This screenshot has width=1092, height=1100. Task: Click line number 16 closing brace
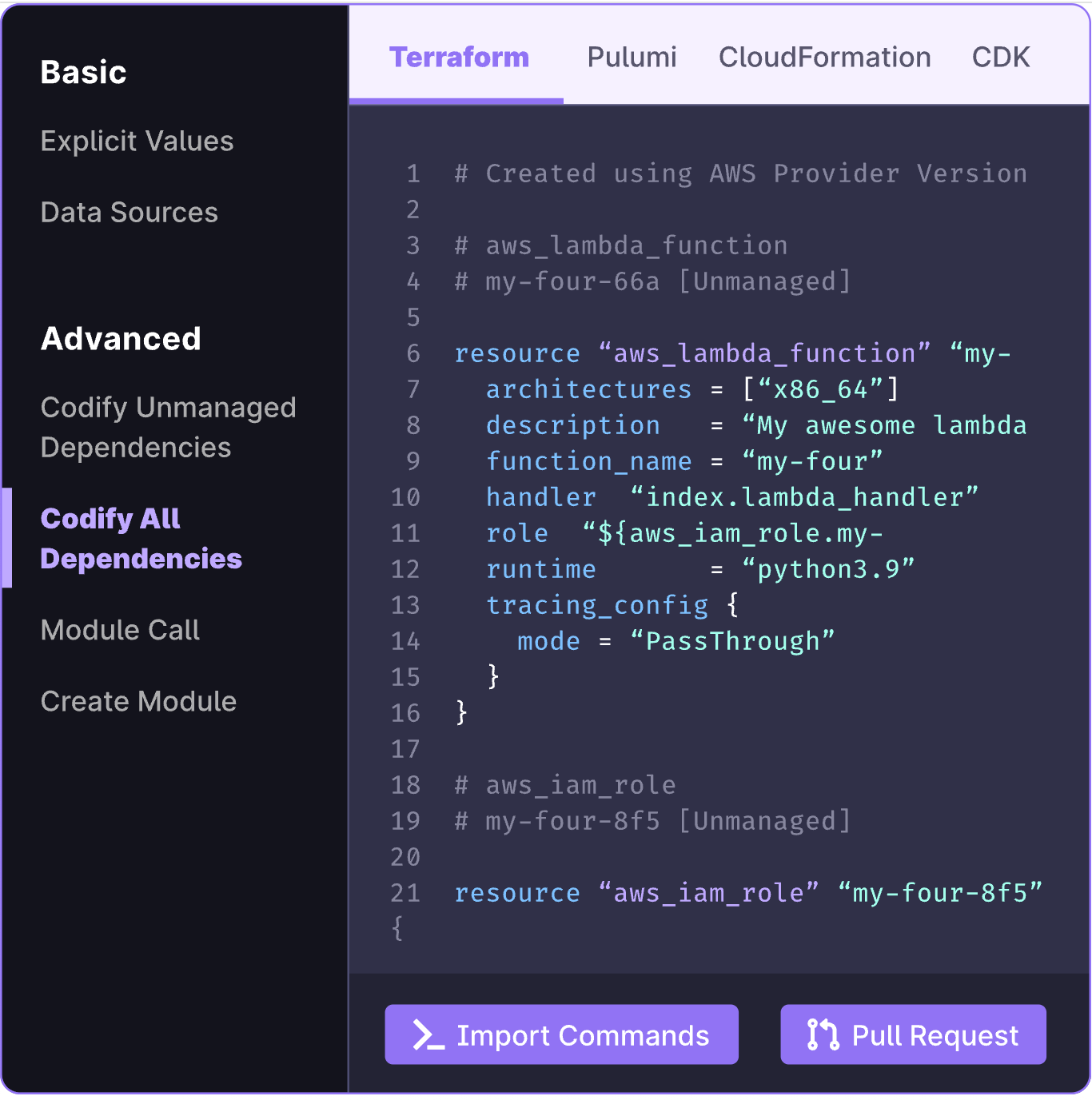pyautogui.click(x=461, y=712)
